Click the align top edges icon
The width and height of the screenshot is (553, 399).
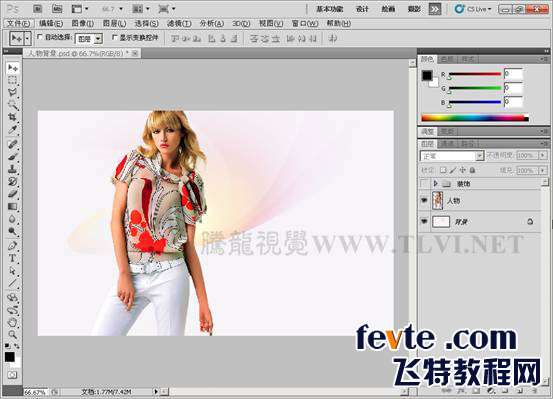pos(175,38)
